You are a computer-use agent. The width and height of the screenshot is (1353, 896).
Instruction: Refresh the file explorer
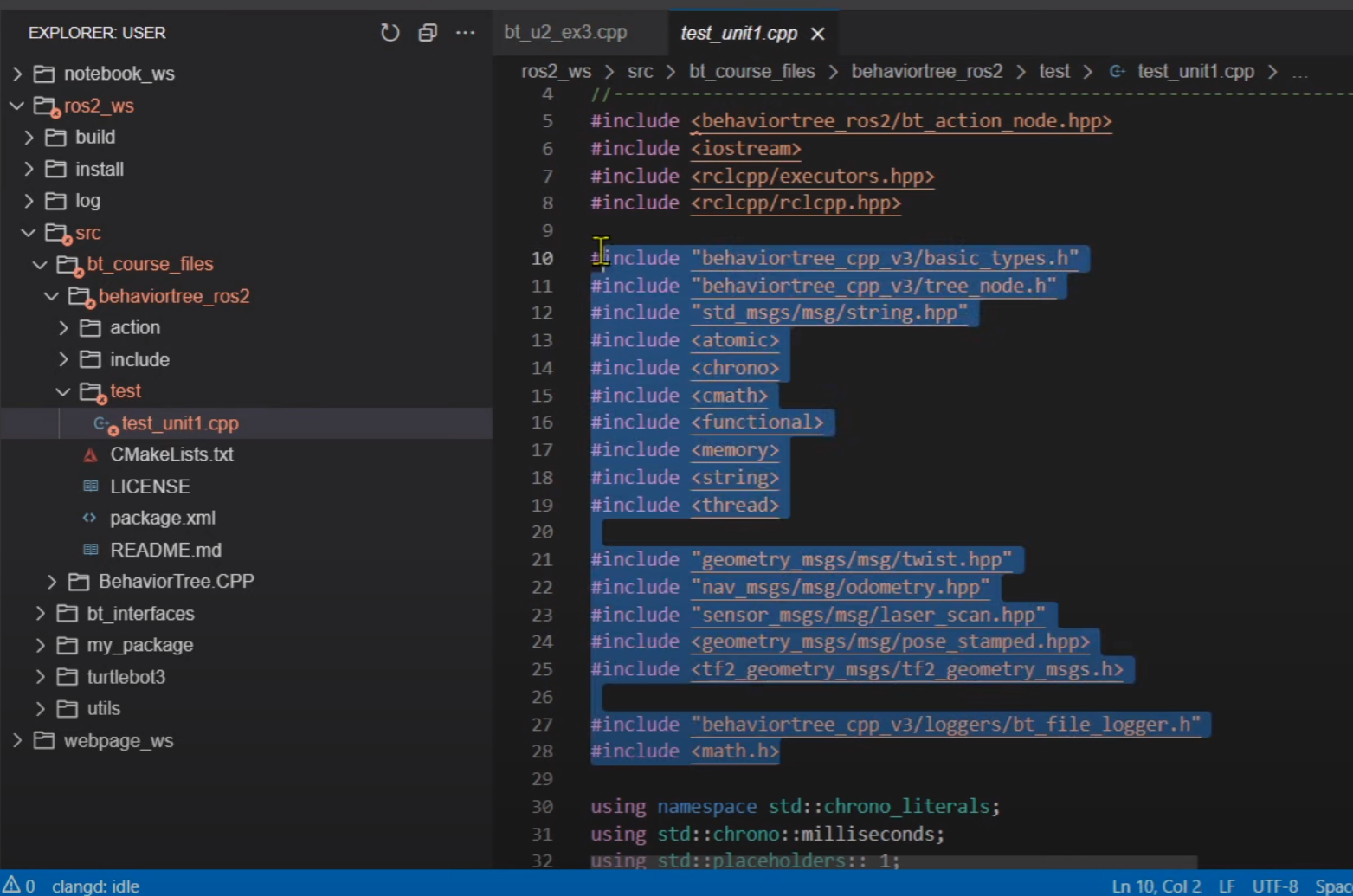click(x=390, y=33)
